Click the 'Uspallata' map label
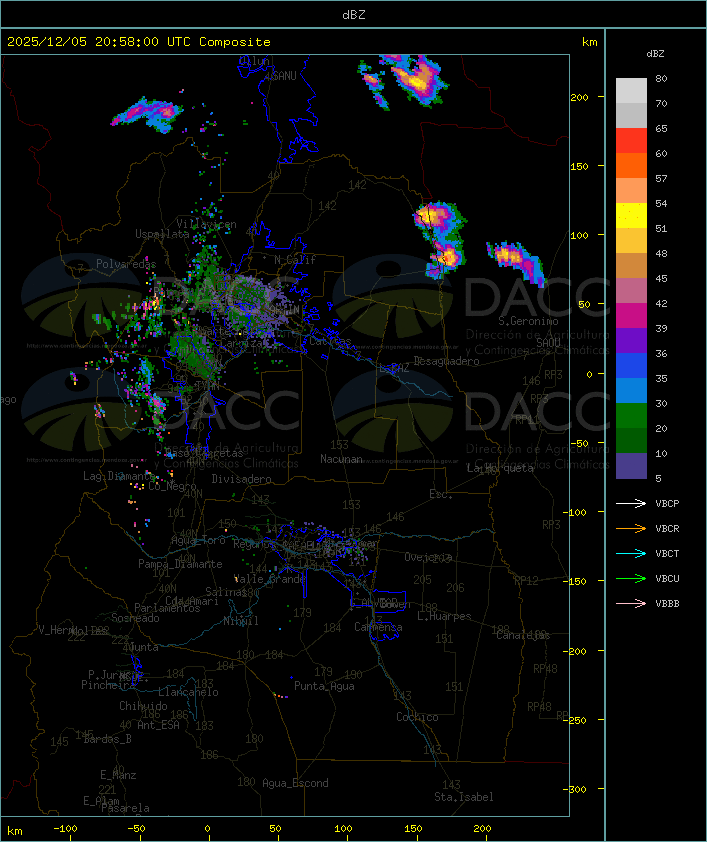The image size is (707, 842). pos(162,234)
